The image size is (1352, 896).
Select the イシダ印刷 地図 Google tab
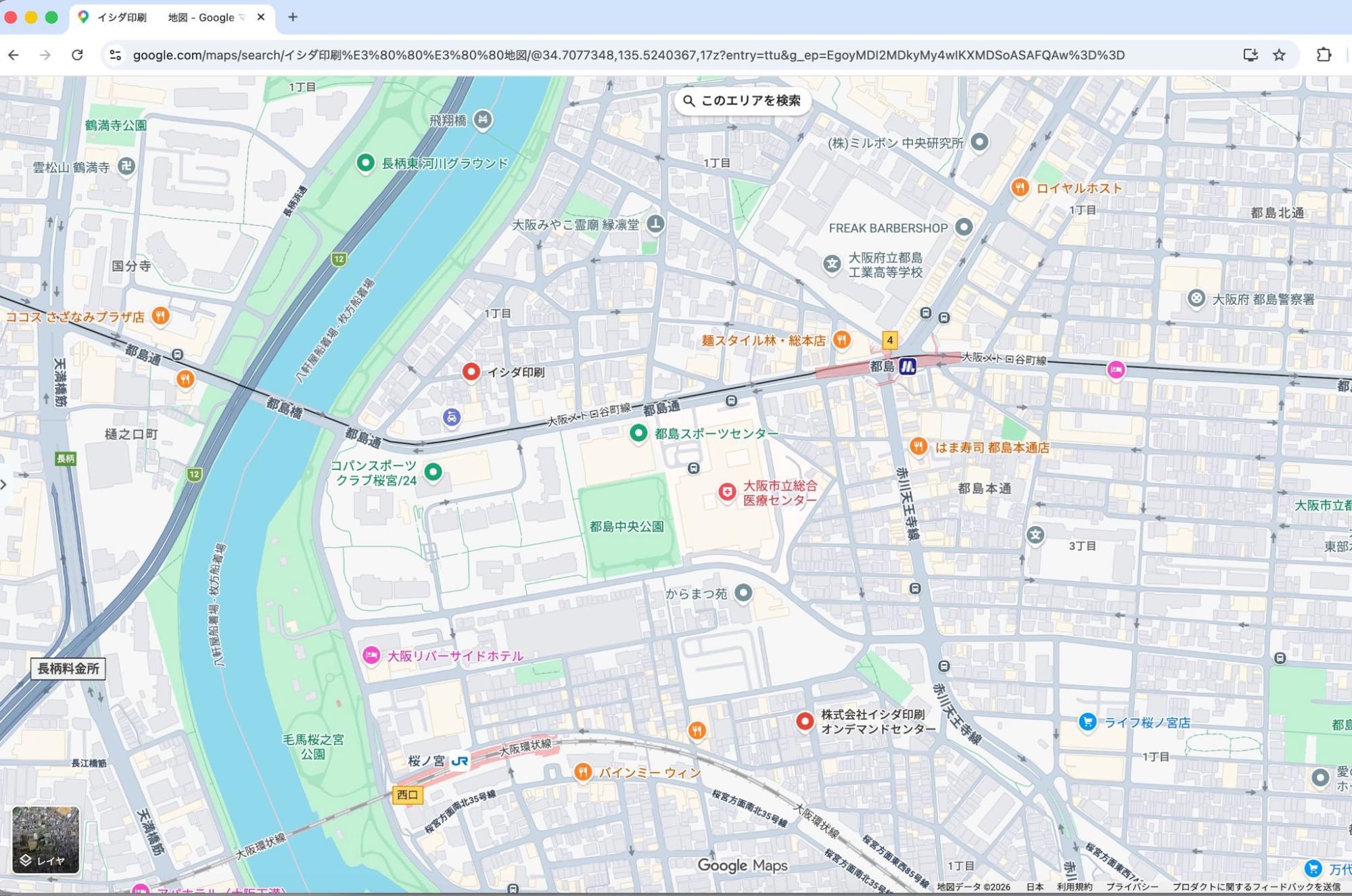[x=172, y=18]
